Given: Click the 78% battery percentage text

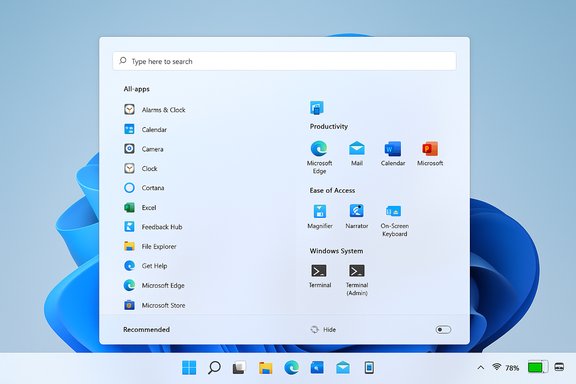Looking at the screenshot, I should coord(512,368).
